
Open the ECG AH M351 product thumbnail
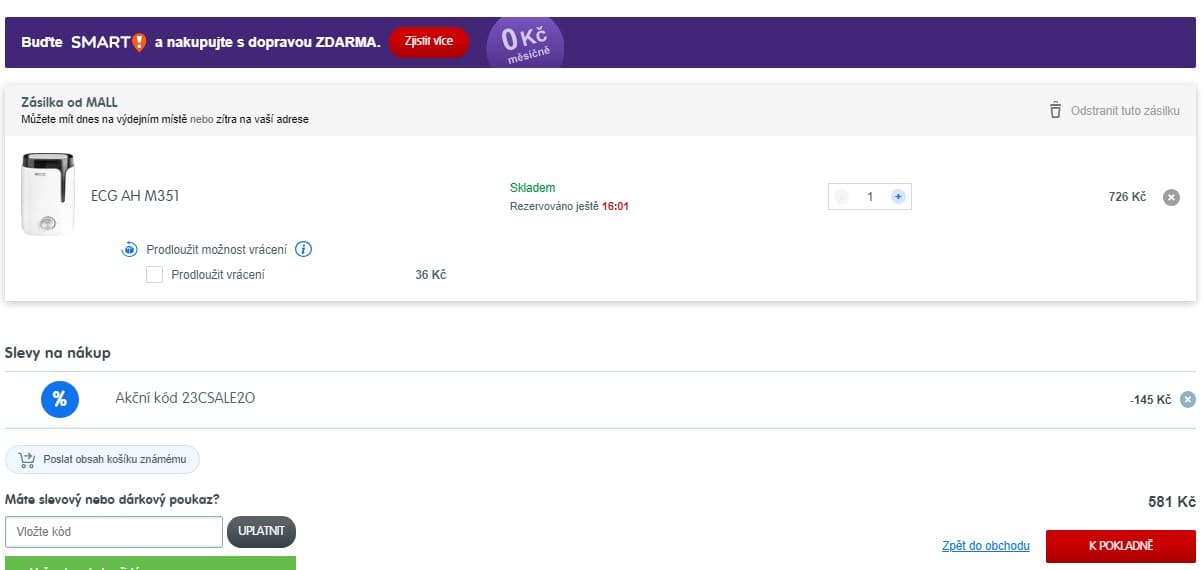(47, 194)
